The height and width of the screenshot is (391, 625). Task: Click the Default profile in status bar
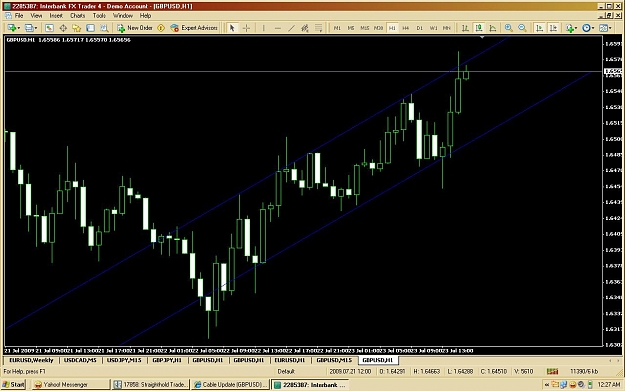coord(286,371)
